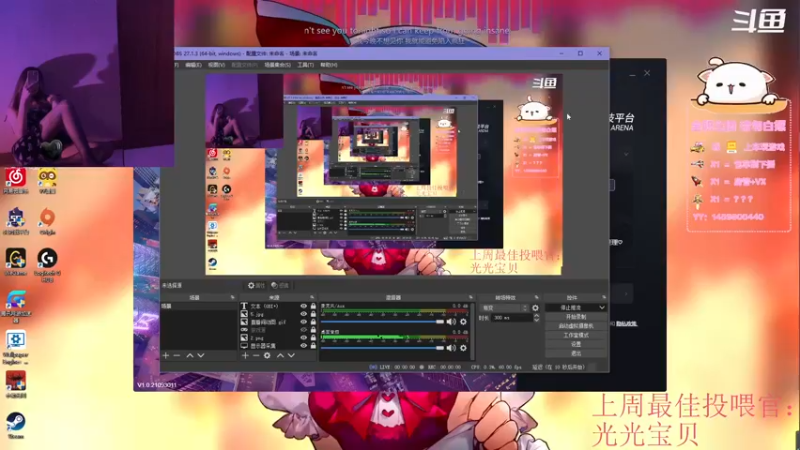
Task: Add a new source with the plus button
Action: (245, 355)
